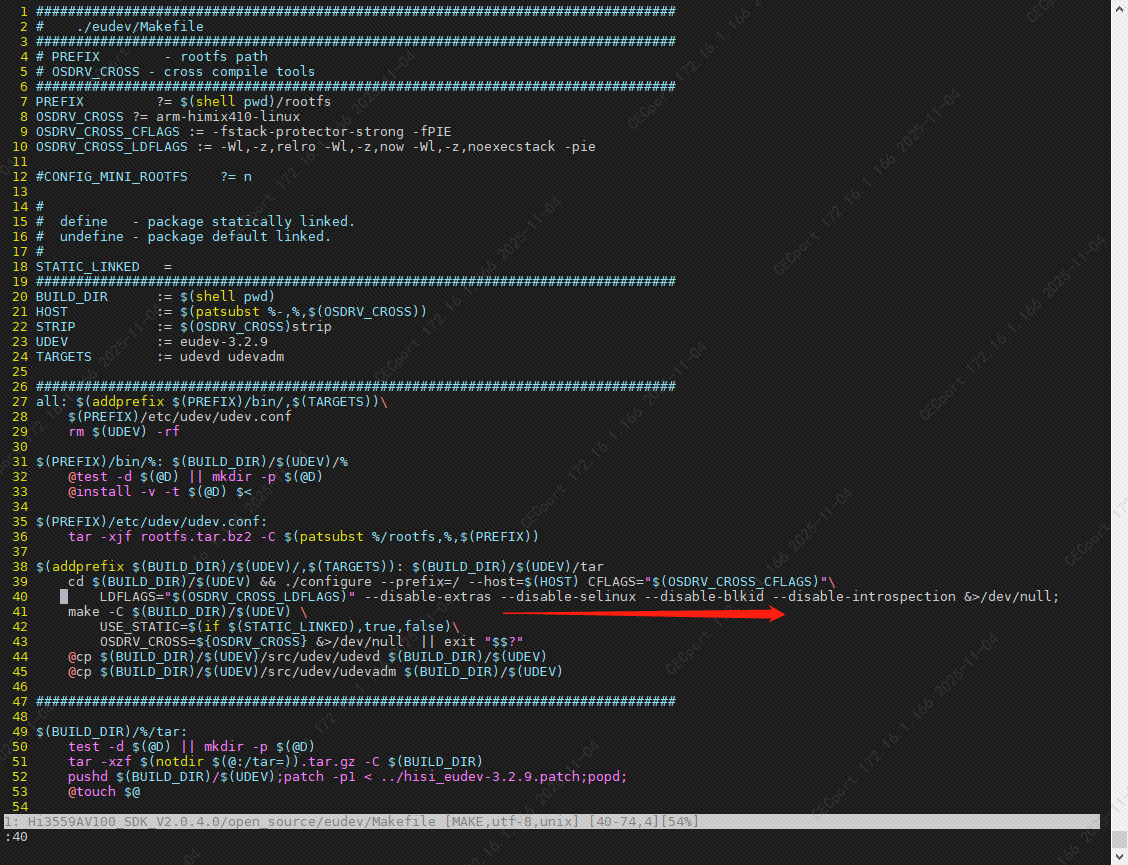Click 'BUILD_DIR' definition on line 20
The width and height of the screenshot is (1128, 865).
[71, 296]
